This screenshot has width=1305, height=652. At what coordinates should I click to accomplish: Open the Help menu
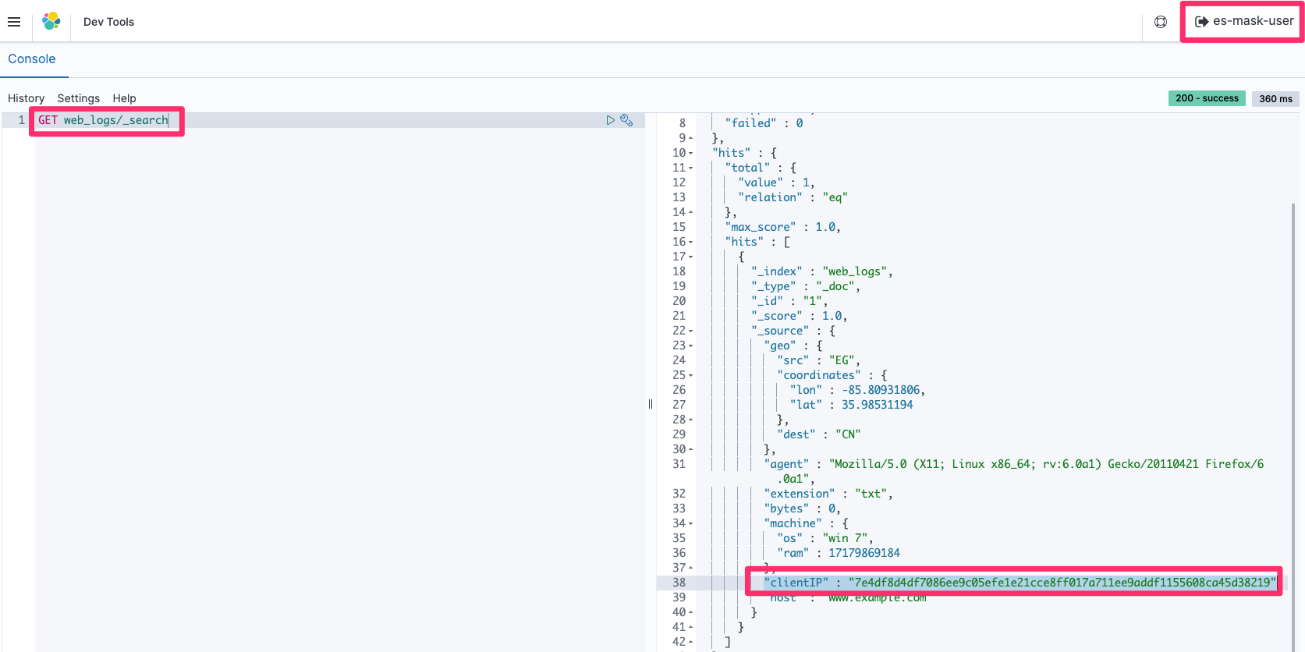[124, 98]
